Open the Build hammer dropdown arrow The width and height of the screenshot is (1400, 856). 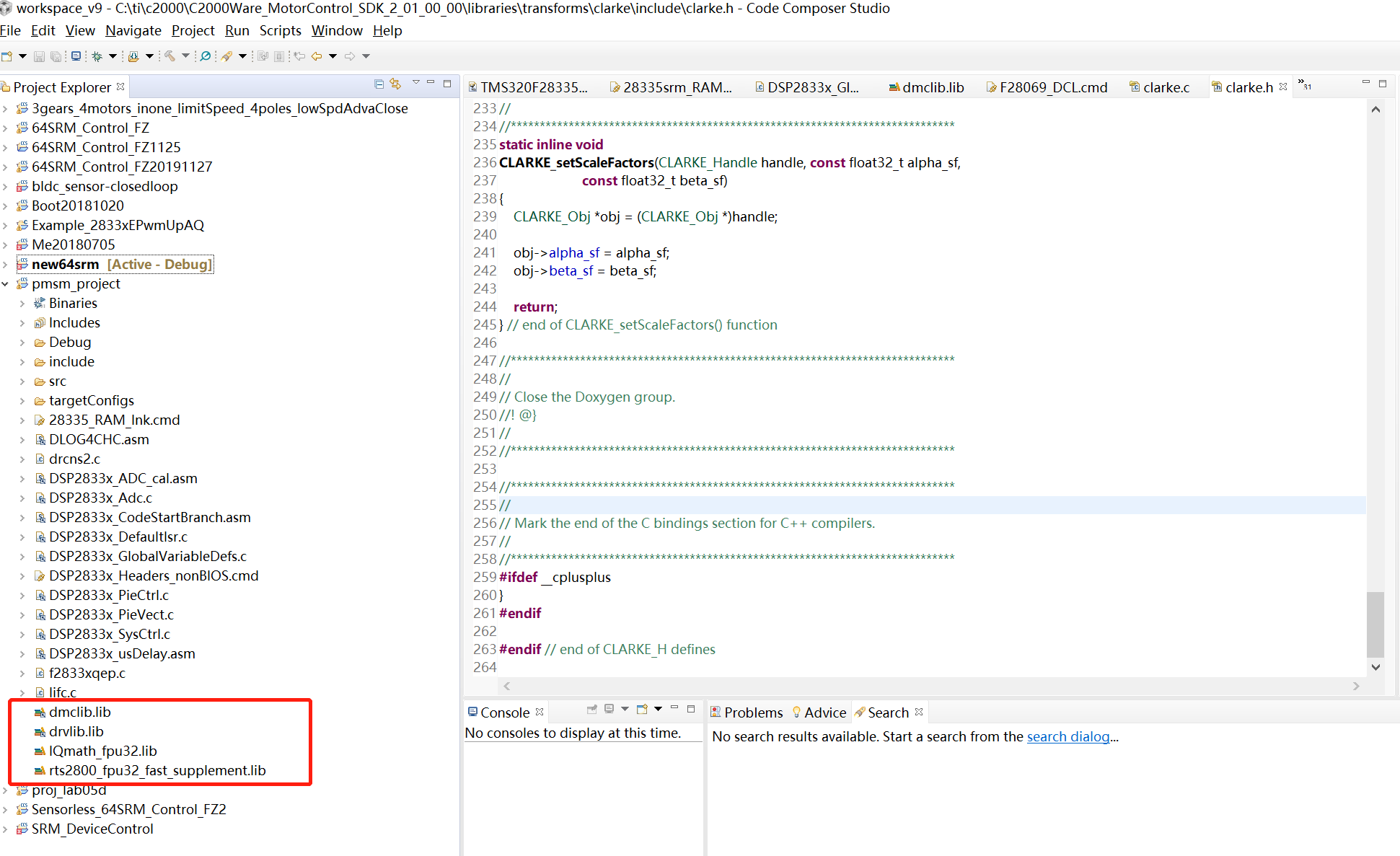(x=185, y=56)
